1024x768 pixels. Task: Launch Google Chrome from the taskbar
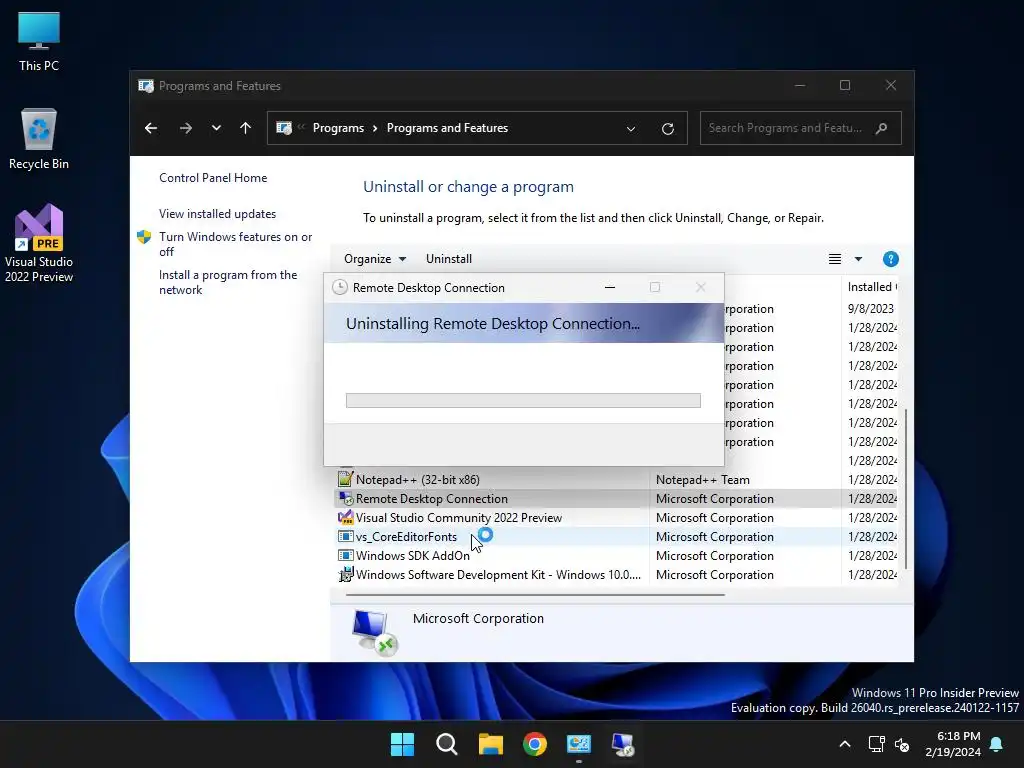click(x=535, y=744)
